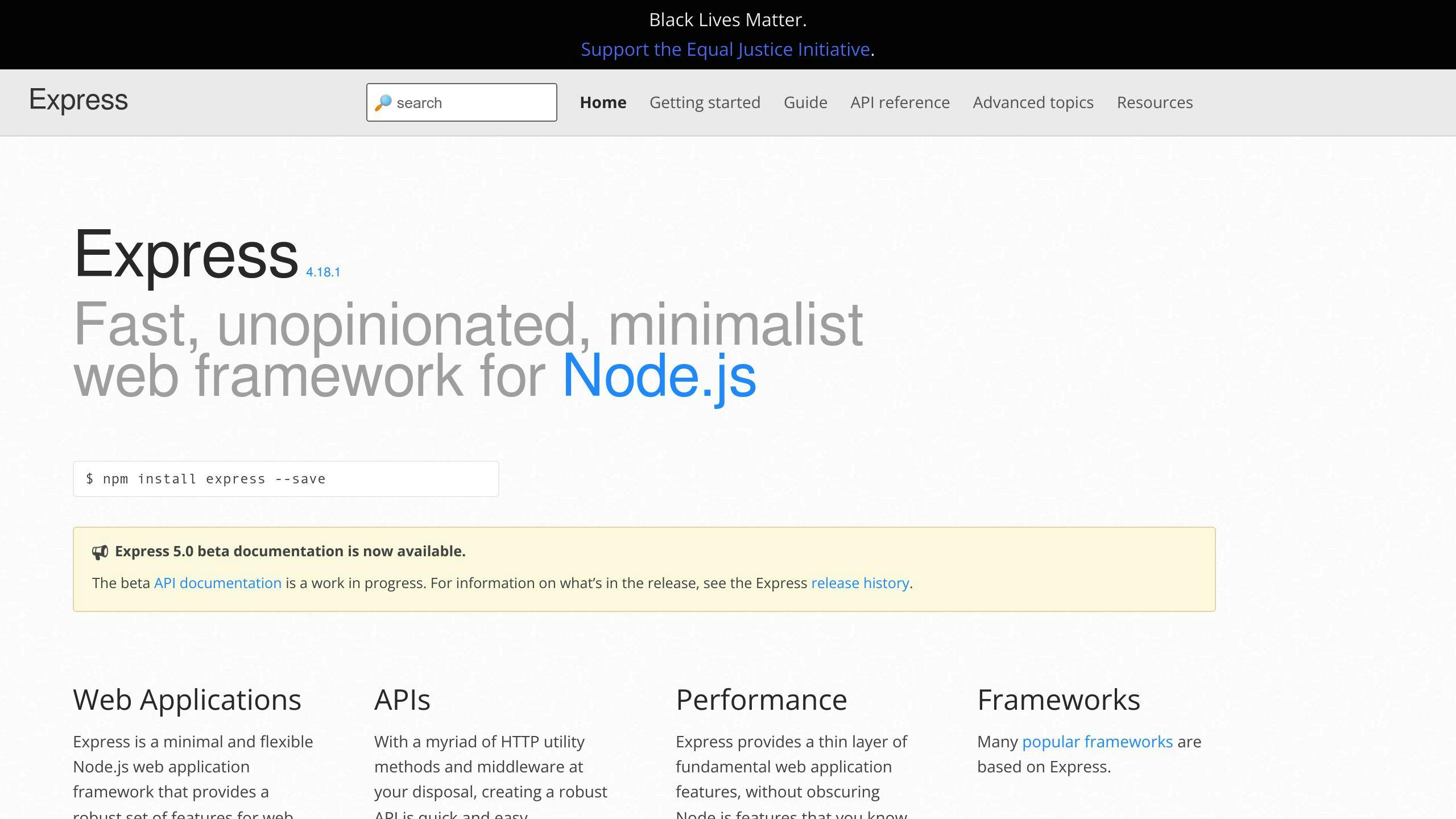Open the Node.js link in the tagline
The width and height of the screenshot is (1456, 819).
point(659,375)
